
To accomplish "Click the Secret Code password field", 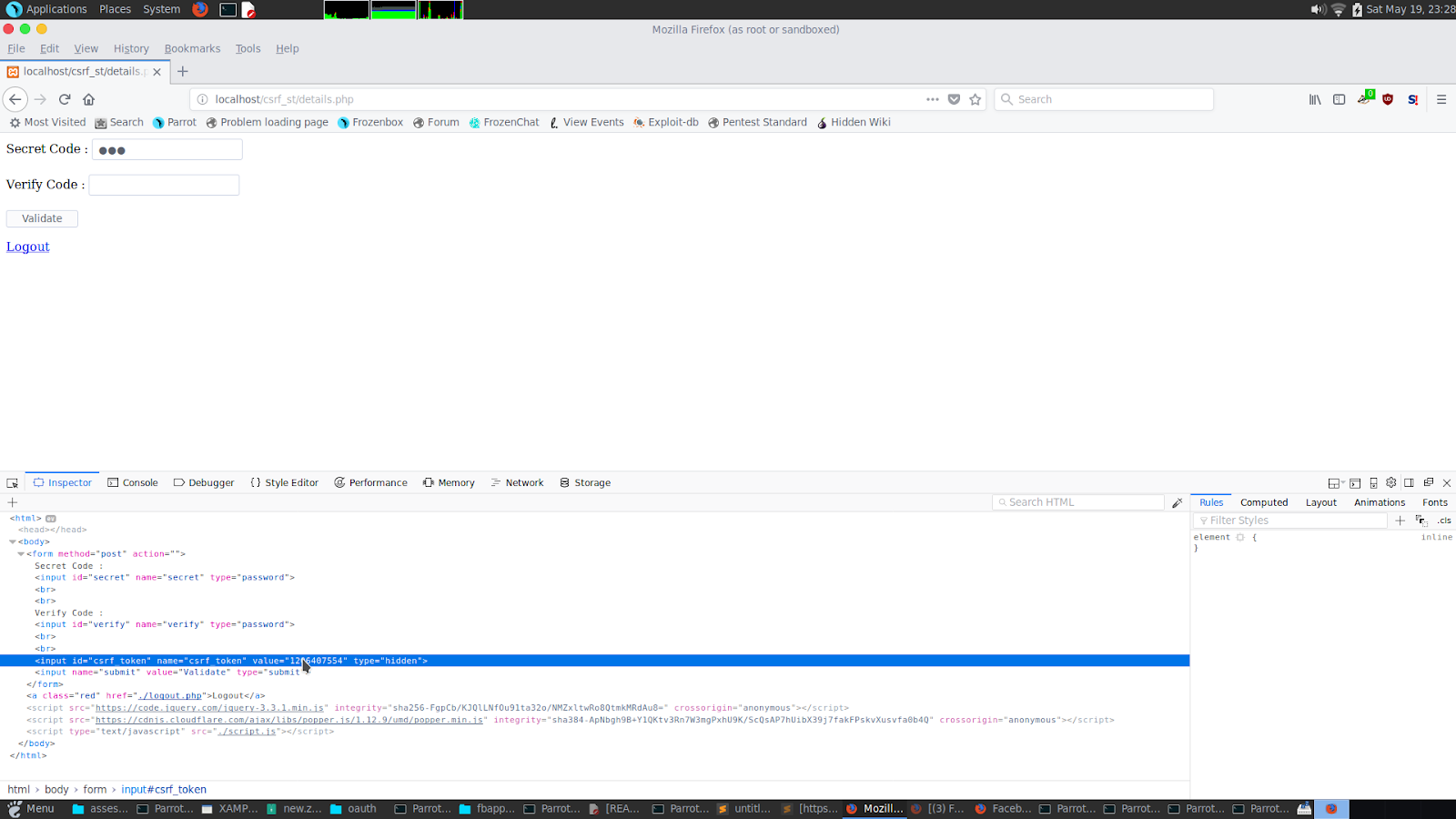I will (167, 149).
